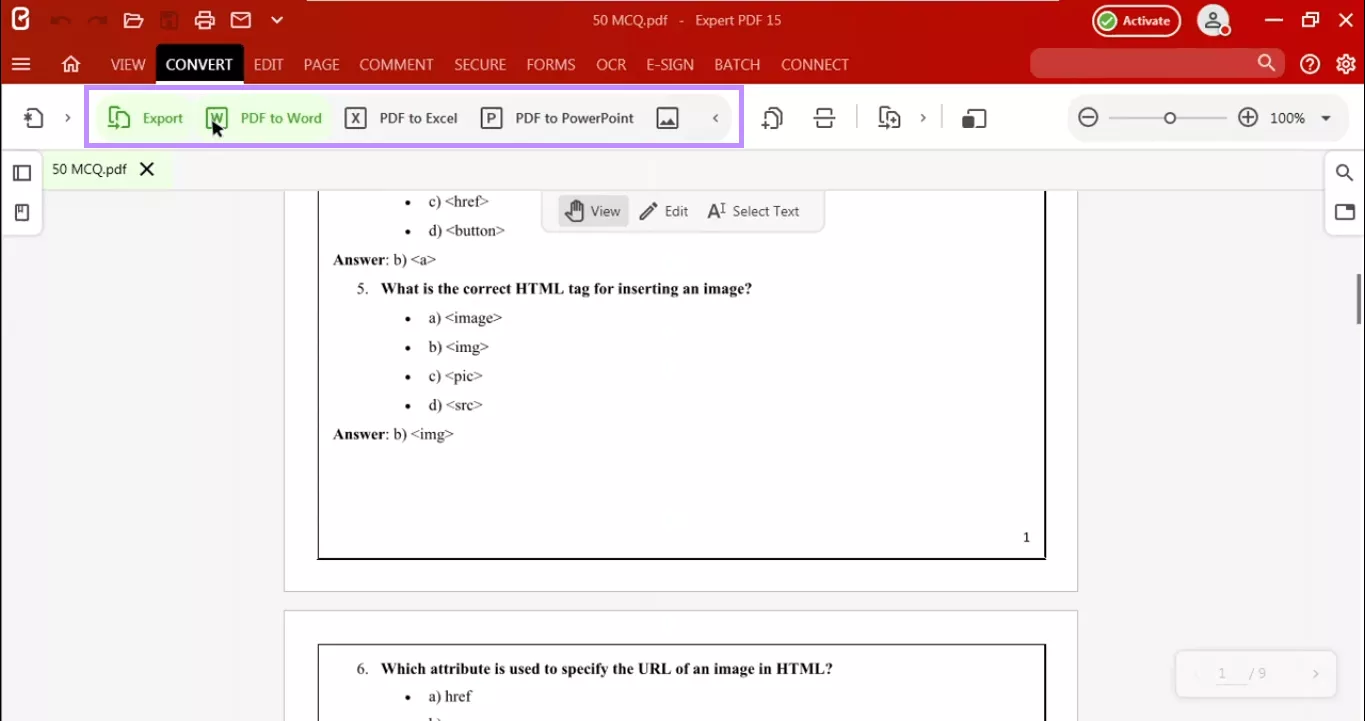Image resolution: width=1365 pixels, height=721 pixels.
Task: Switch to Edit mode in the floating toolbar
Action: pyautogui.click(x=663, y=211)
